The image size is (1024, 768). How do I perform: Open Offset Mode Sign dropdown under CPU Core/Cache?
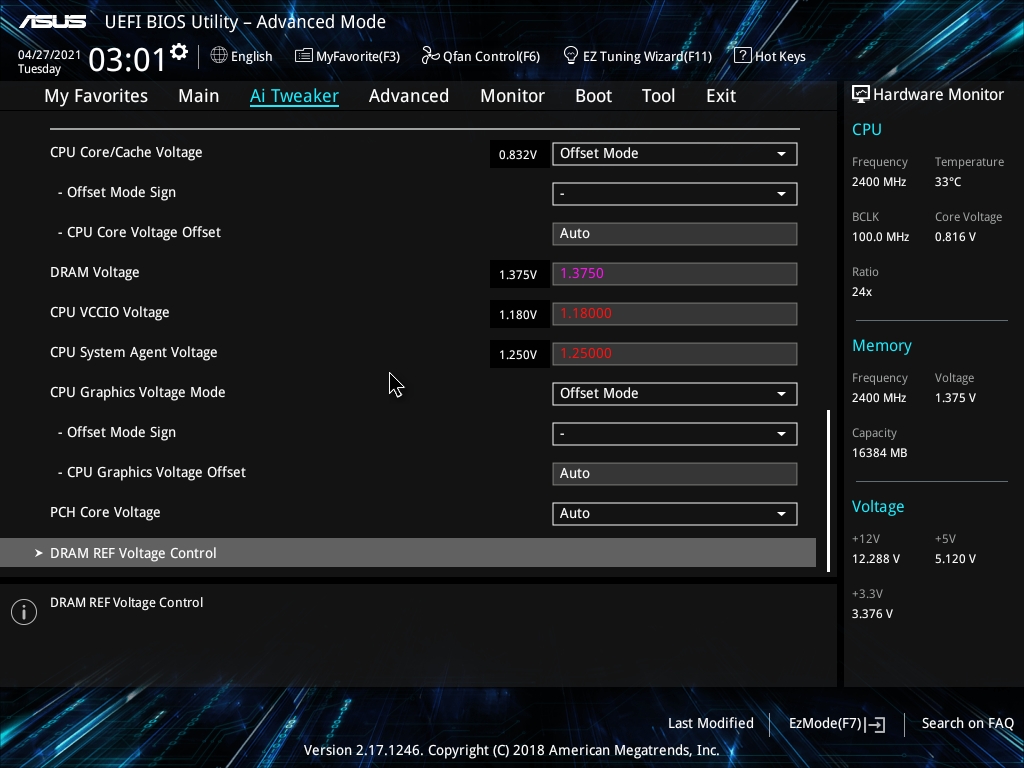(x=675, y=194)
